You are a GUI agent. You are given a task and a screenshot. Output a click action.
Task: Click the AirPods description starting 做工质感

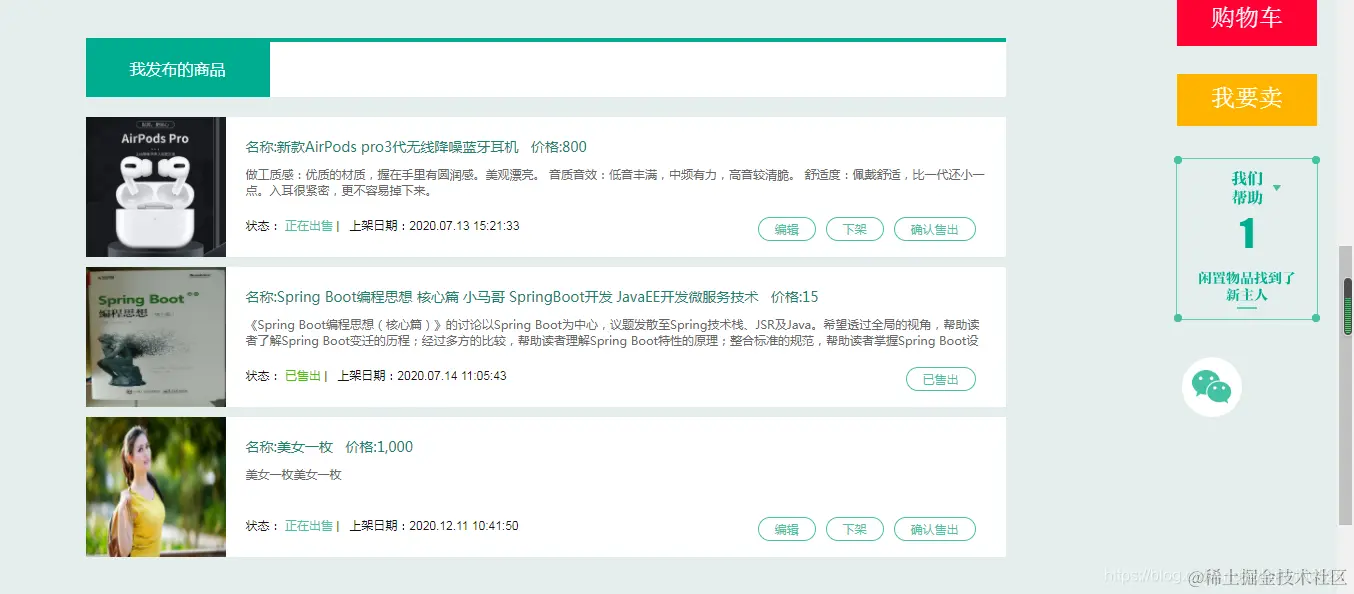(x=615, y=183)
